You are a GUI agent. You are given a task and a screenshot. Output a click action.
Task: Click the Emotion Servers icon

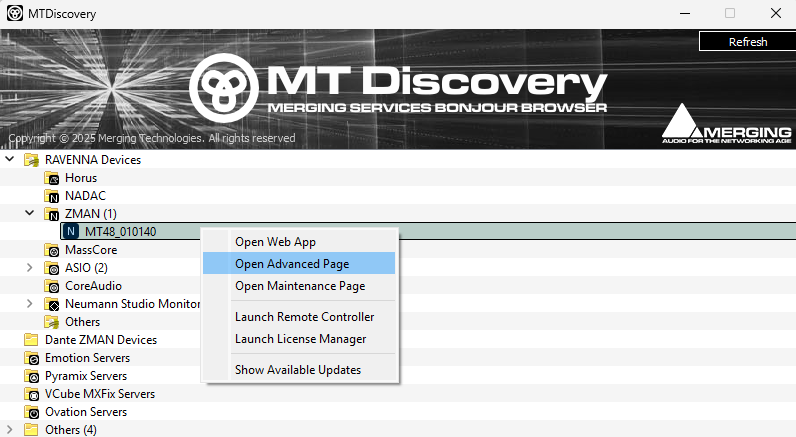click(x=31, y=358)
